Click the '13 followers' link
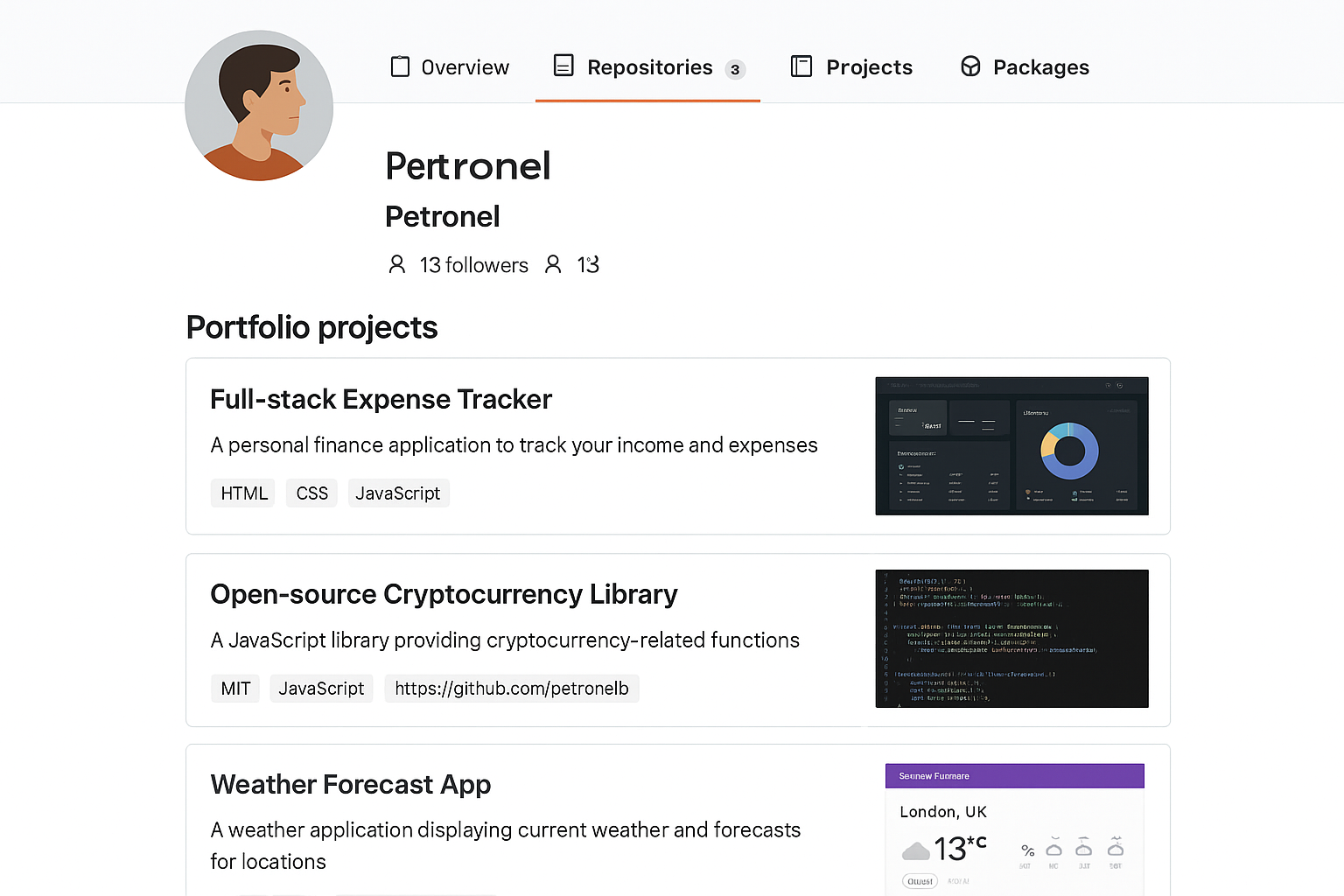 (473, 264)
